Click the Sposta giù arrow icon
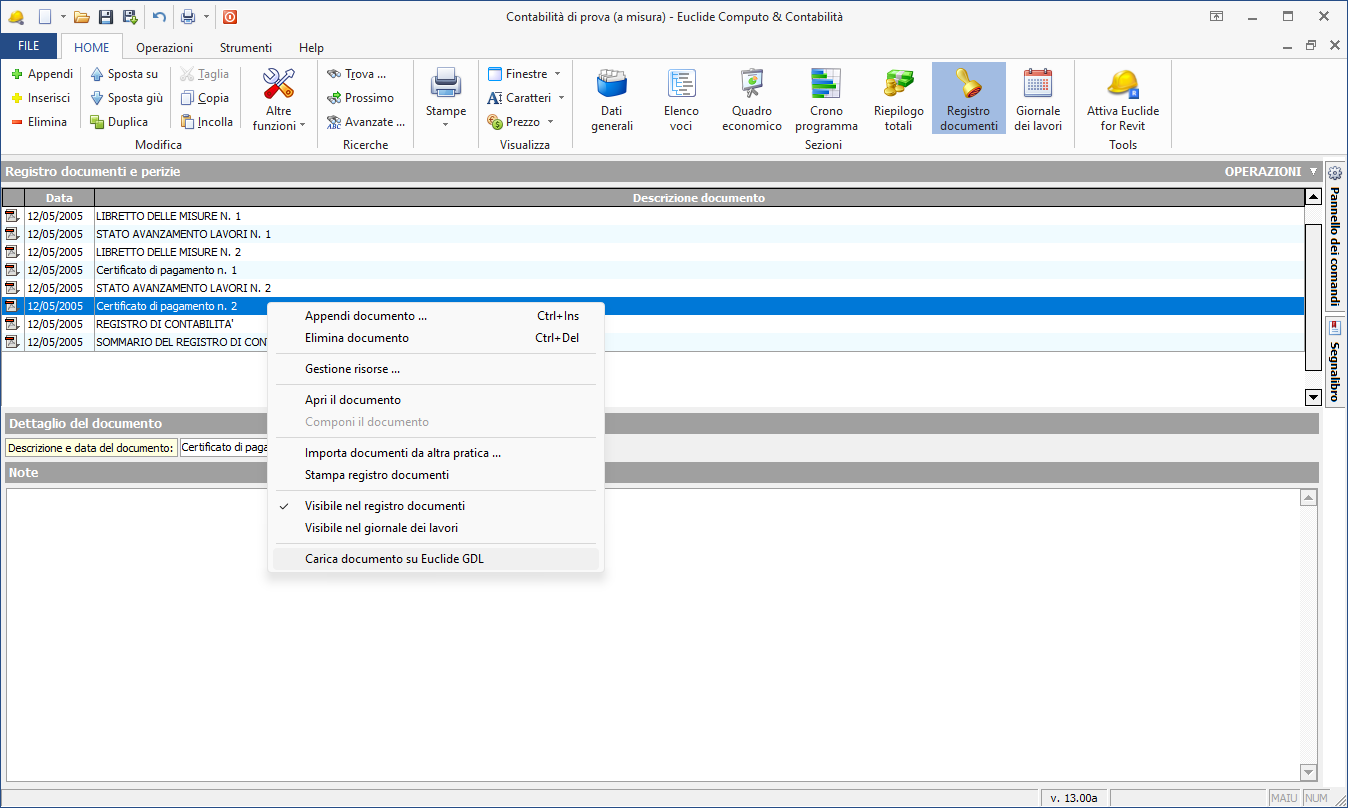 [x=97, y=98]
